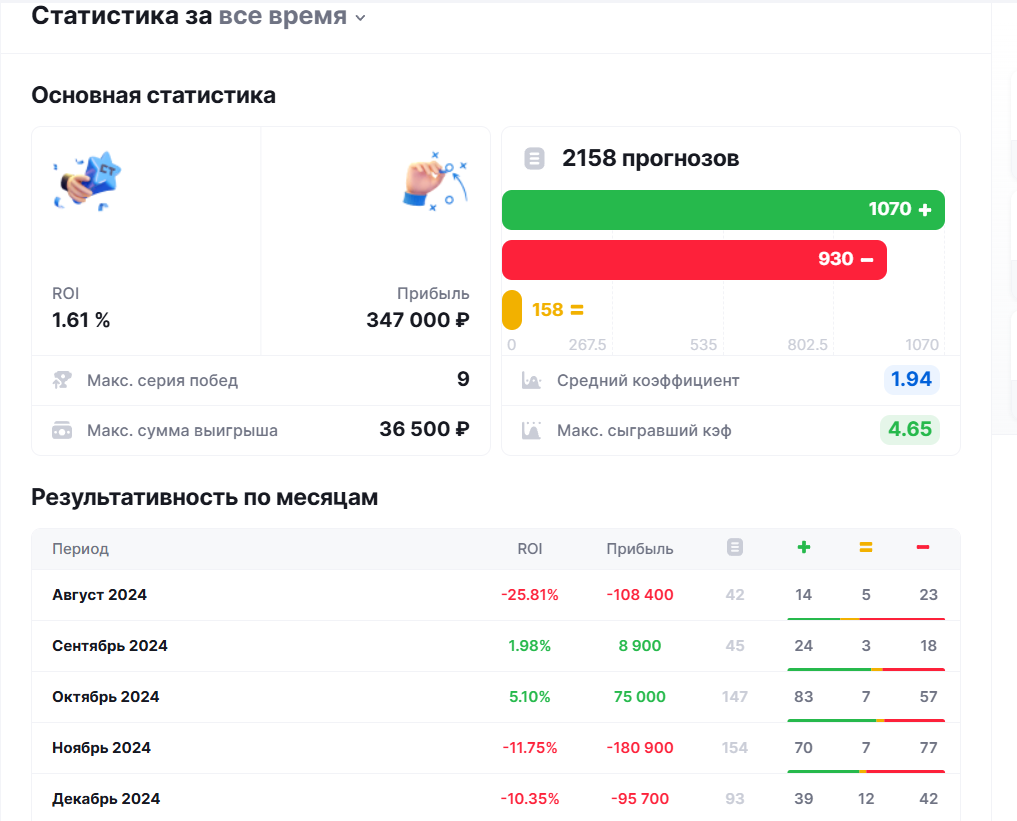This screenshot has height=821, width=1017.
Task: Click the Результативность по месяцам heading
Action: (x=205, y=497)
